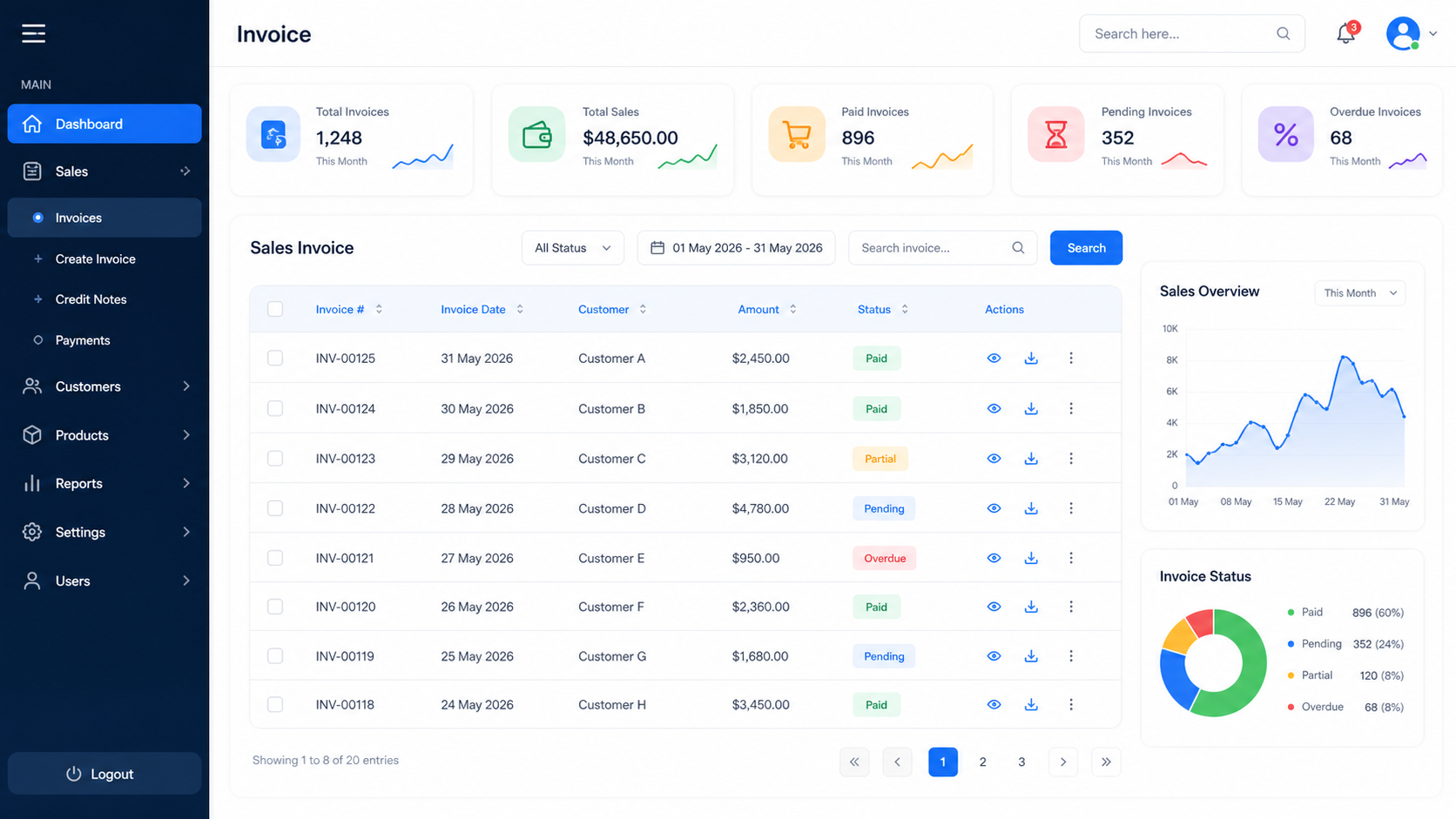This screenshot has width=1456, height=819.
Task: Click the magnifier in Search invoice field
Action: [x=1018, y=248]
